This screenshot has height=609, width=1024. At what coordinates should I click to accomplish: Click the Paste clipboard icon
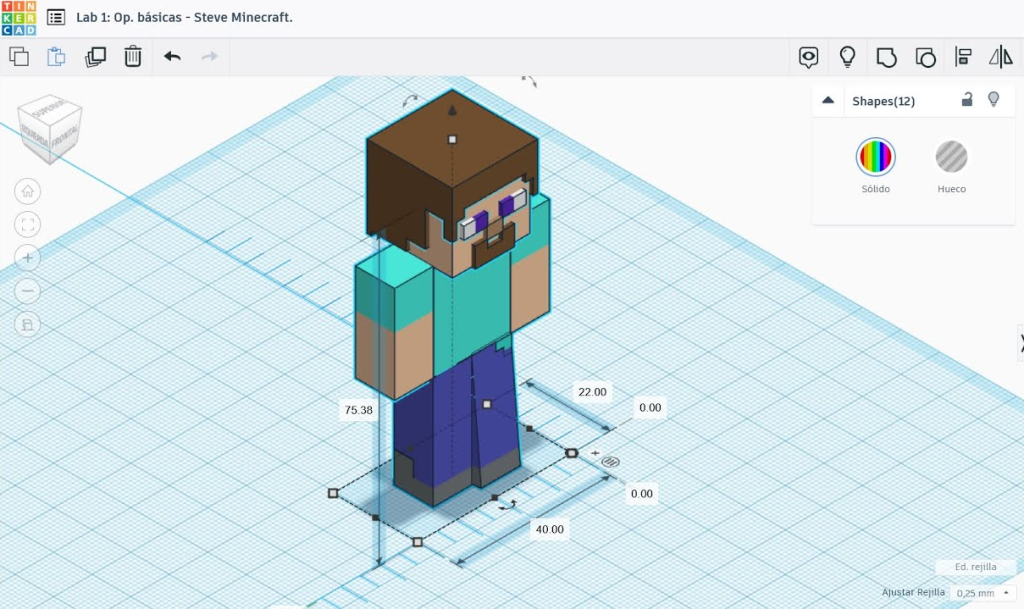point(56,57)
